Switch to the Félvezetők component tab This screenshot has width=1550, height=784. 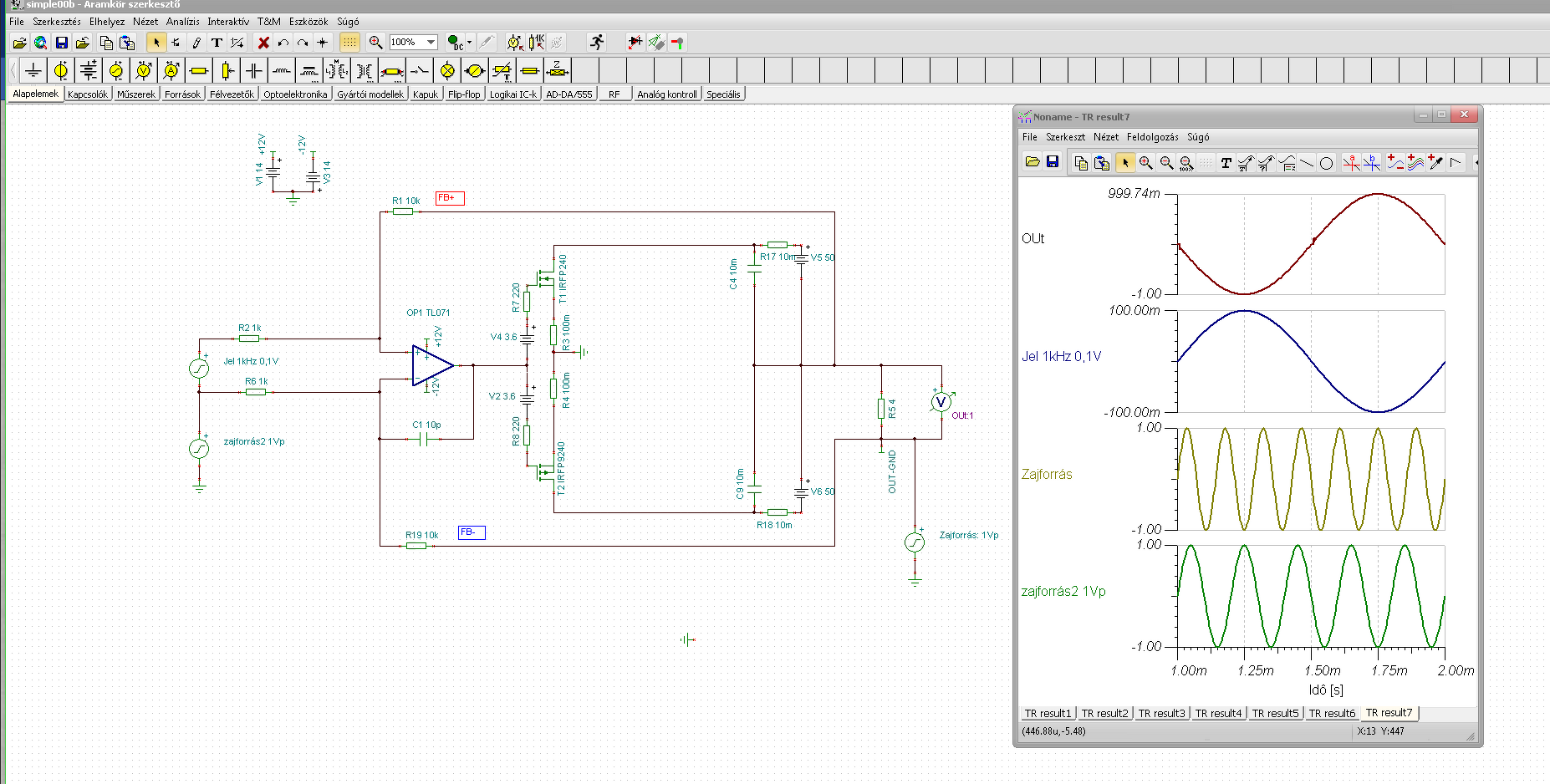(x=232, y=94)
